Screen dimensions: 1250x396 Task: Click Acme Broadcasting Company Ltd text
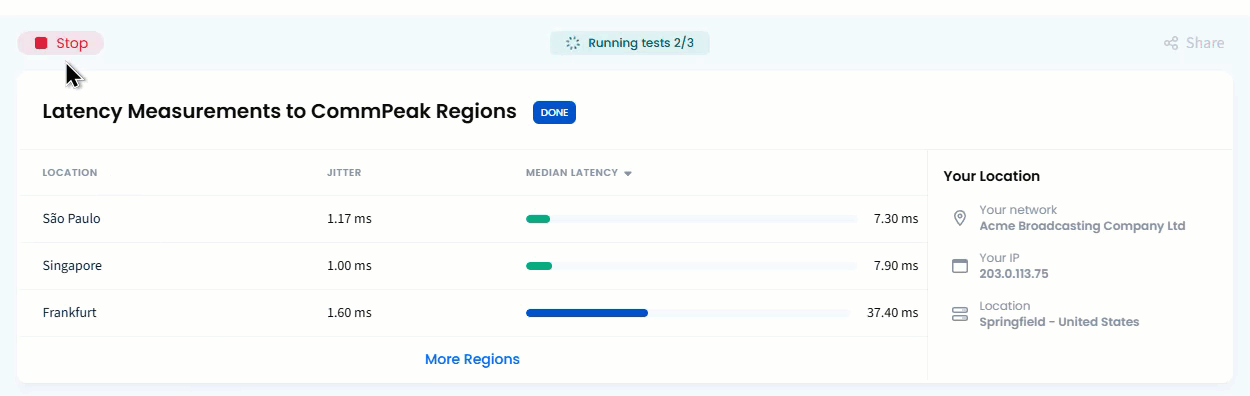click(1082, 226)
